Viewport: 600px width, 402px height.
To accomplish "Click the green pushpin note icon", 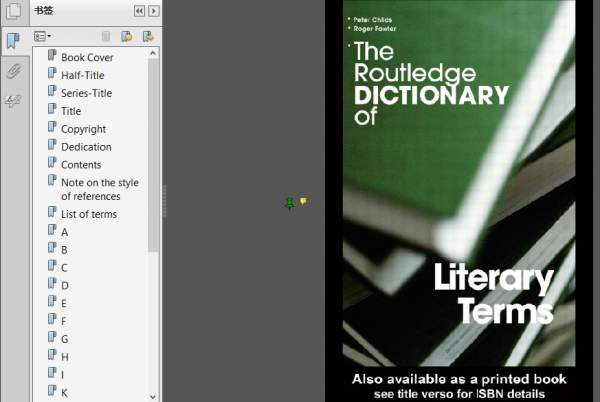I will pos(290,203).
